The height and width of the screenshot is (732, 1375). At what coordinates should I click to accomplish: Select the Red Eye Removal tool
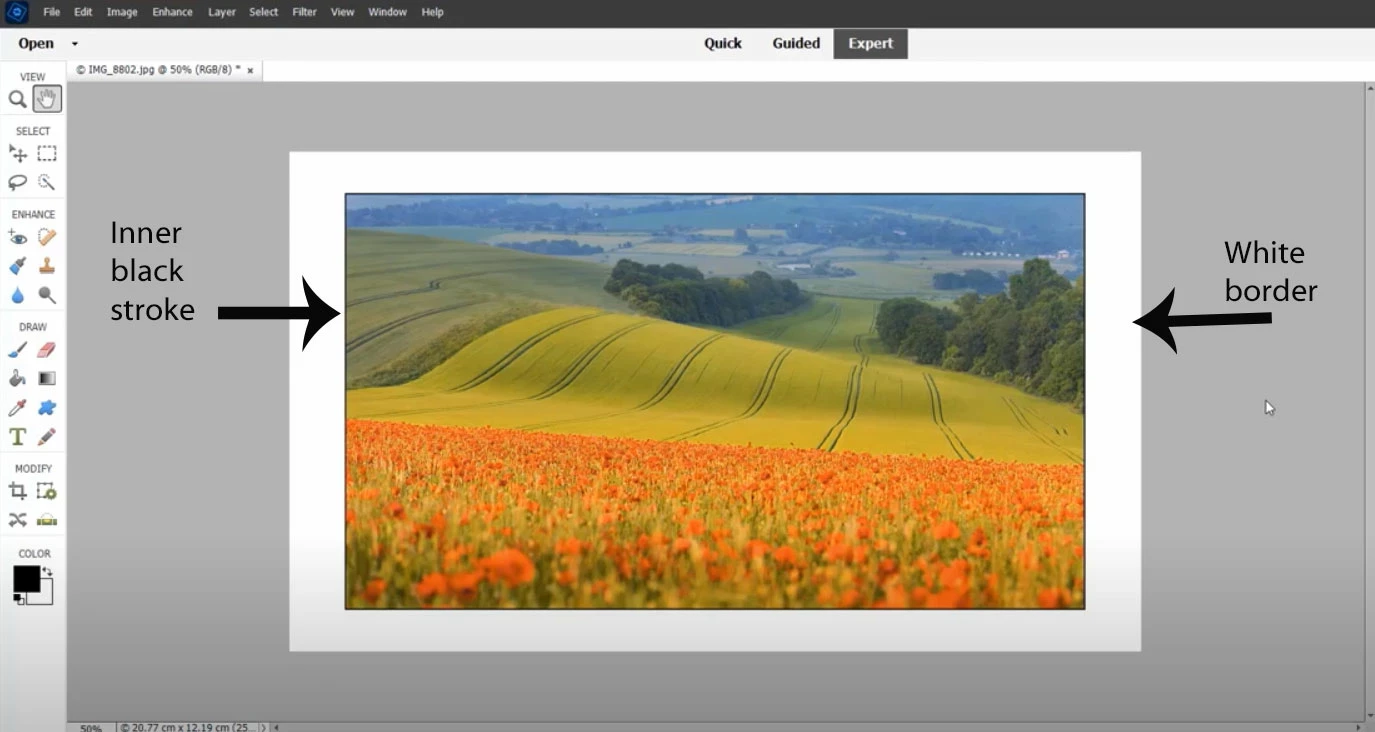(x=17, y=238)
